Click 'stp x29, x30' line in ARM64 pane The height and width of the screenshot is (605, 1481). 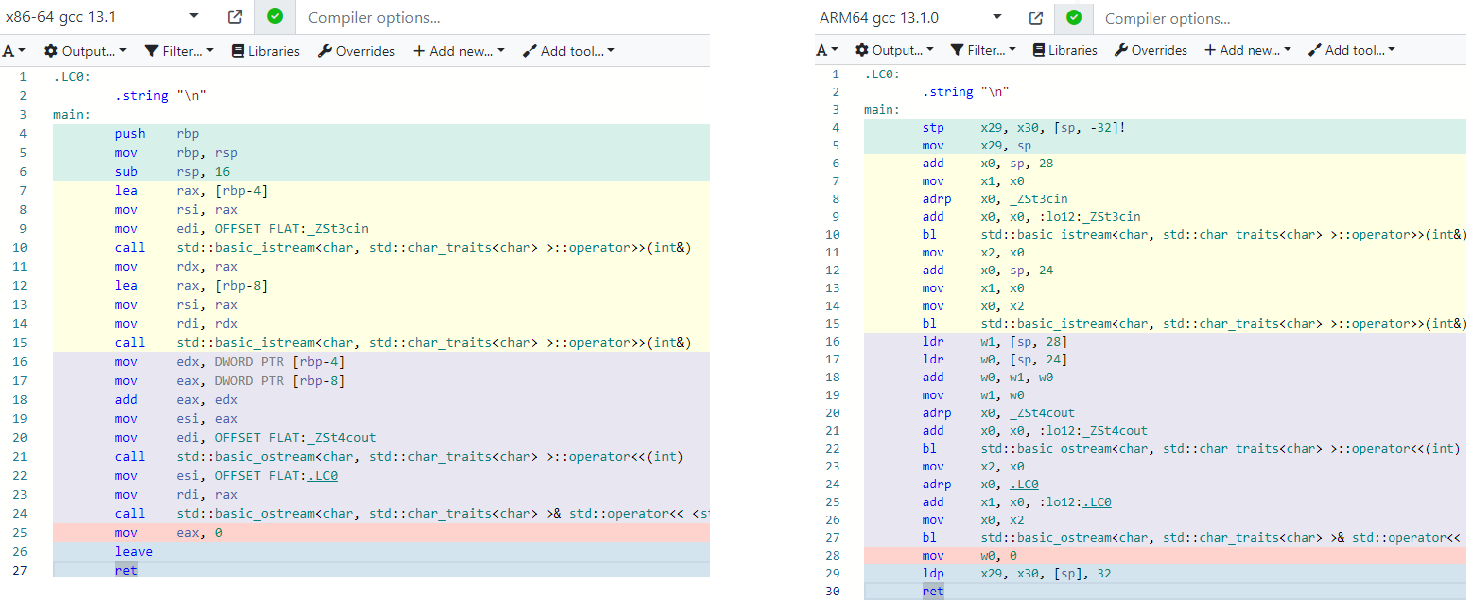tap(1165, 127)
